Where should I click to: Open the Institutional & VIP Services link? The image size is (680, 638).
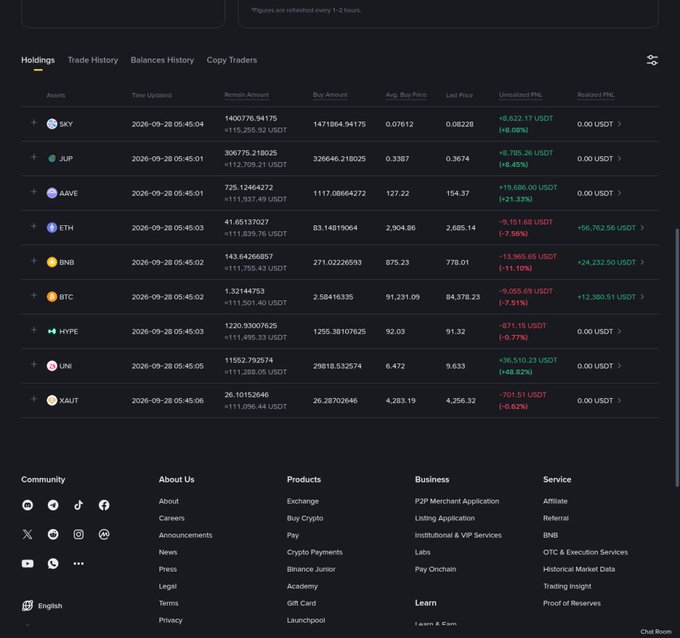click(458, 535)
